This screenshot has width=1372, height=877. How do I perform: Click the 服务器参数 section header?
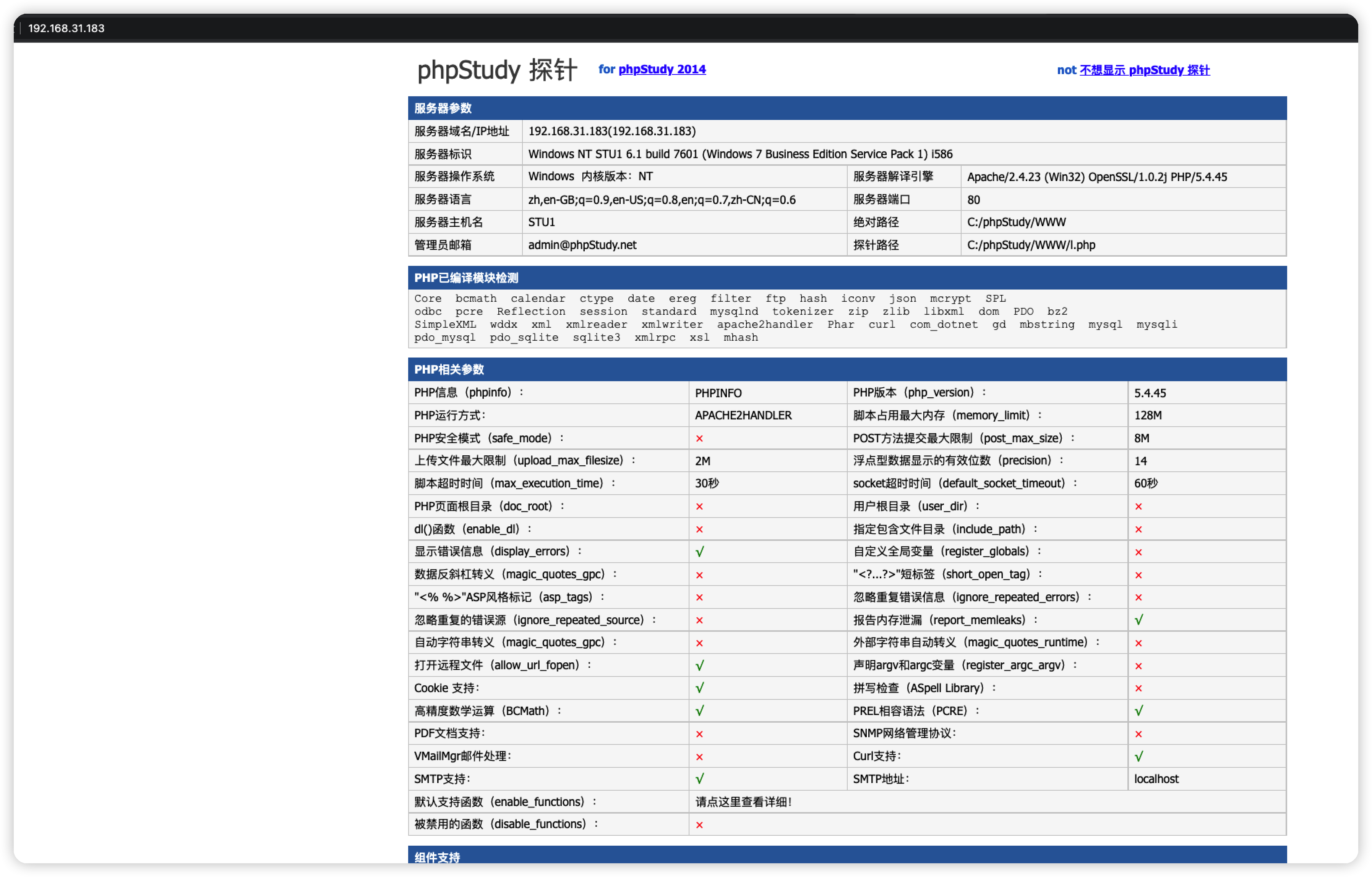[x=443, y=108]
